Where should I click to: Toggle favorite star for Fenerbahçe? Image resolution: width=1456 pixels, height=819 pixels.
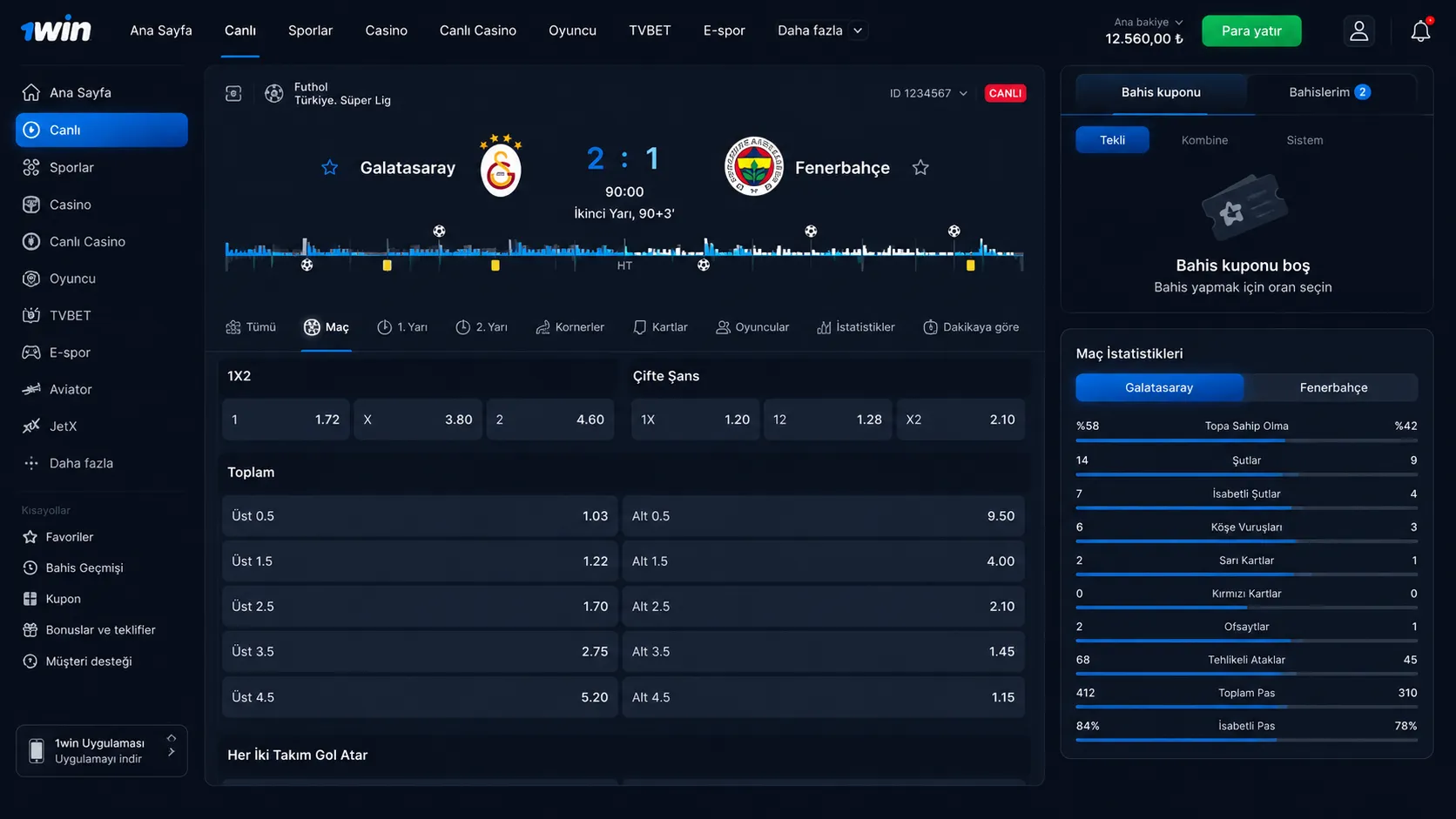[920, 167]
